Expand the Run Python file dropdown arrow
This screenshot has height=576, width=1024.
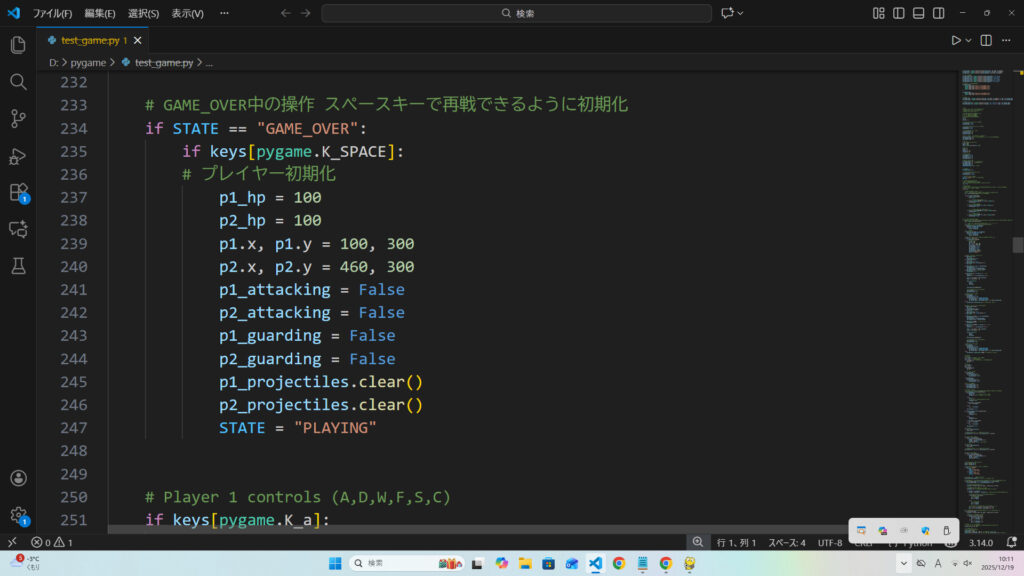(968, 41)
